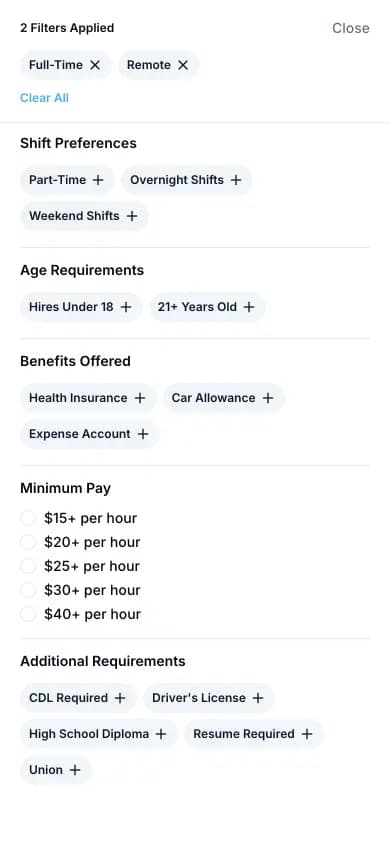Add Hires Under 18 via plus icon
This screenshot has height=844, width=390.
(125, 307)
